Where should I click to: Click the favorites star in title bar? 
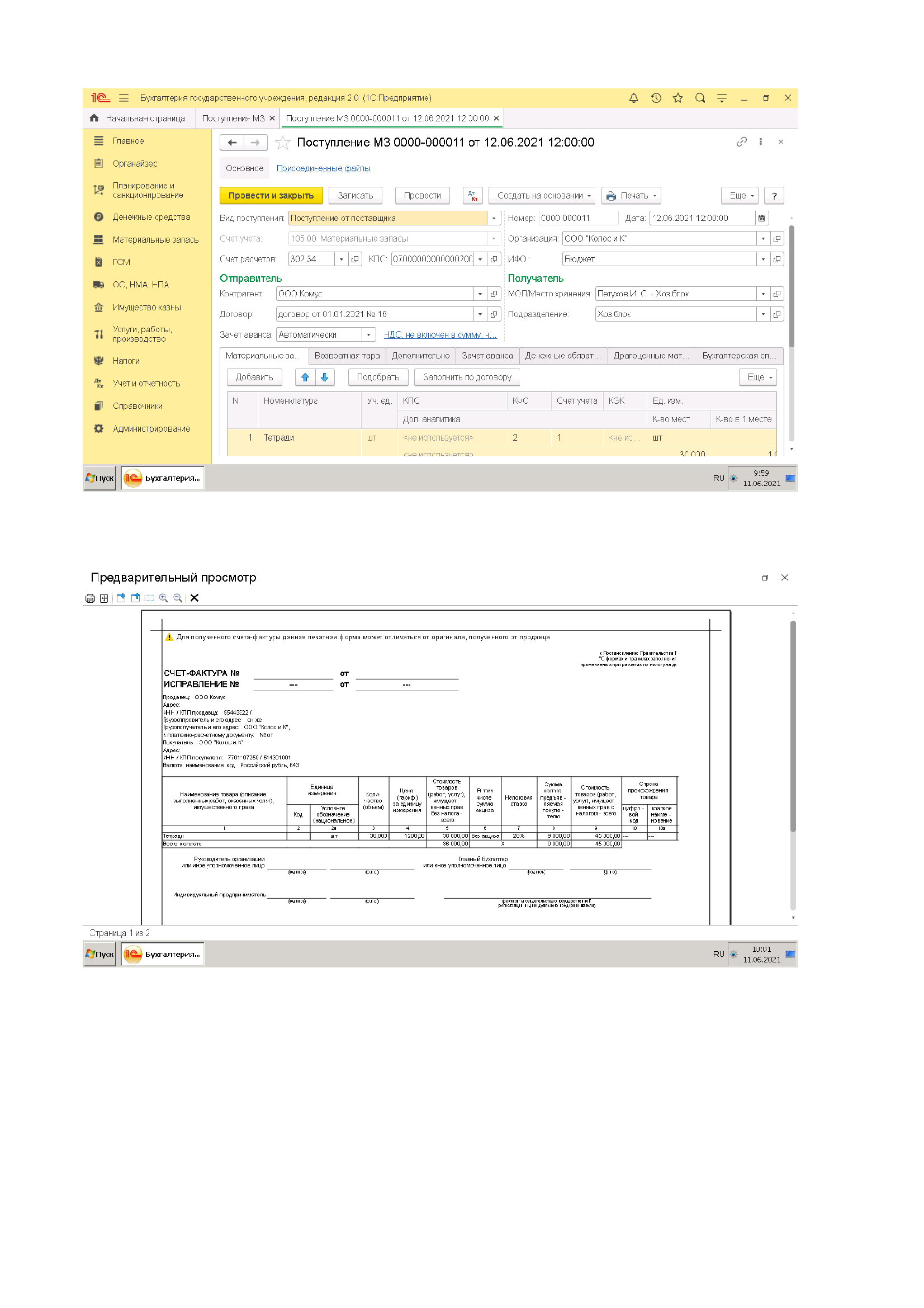(x=677, y=98)
